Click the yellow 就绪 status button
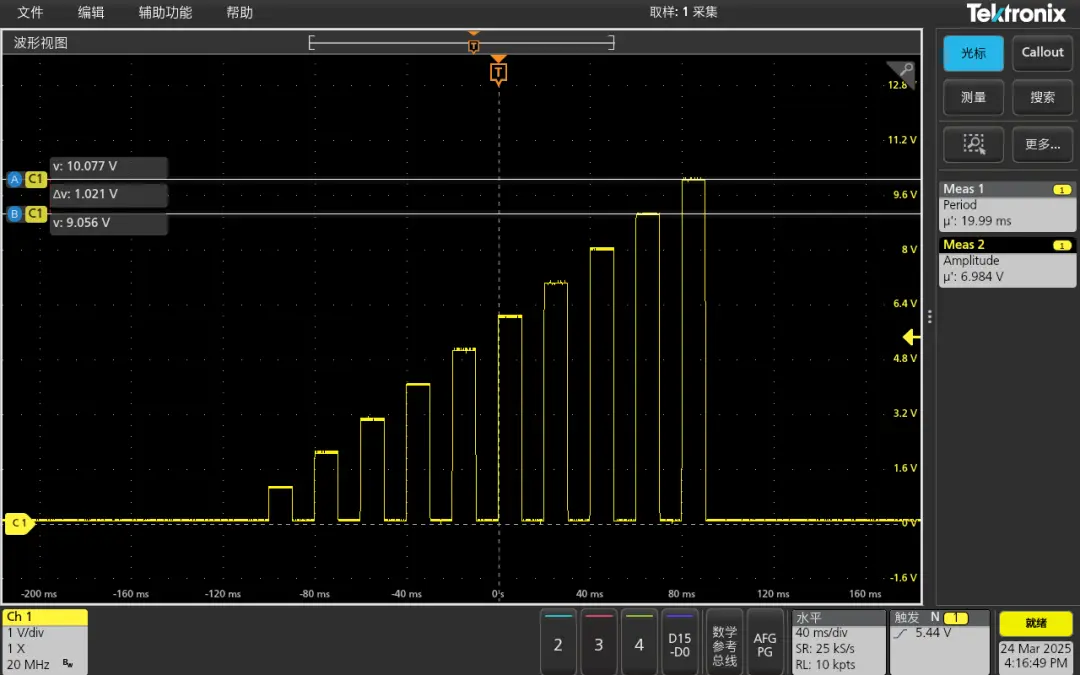This screenshot has height=675, width=1080. point(1036,623)
